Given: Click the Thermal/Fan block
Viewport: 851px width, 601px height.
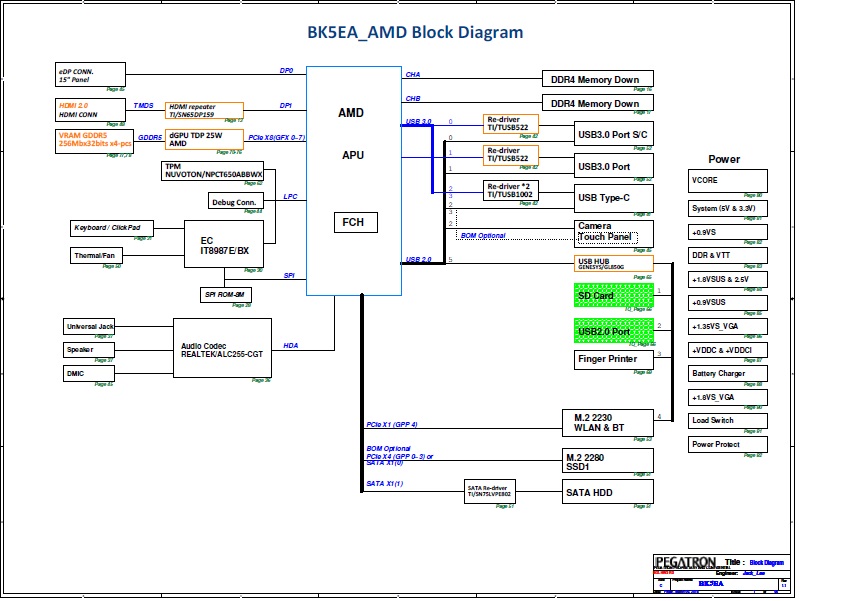Looking at the screenshot, I should [96, 255].
